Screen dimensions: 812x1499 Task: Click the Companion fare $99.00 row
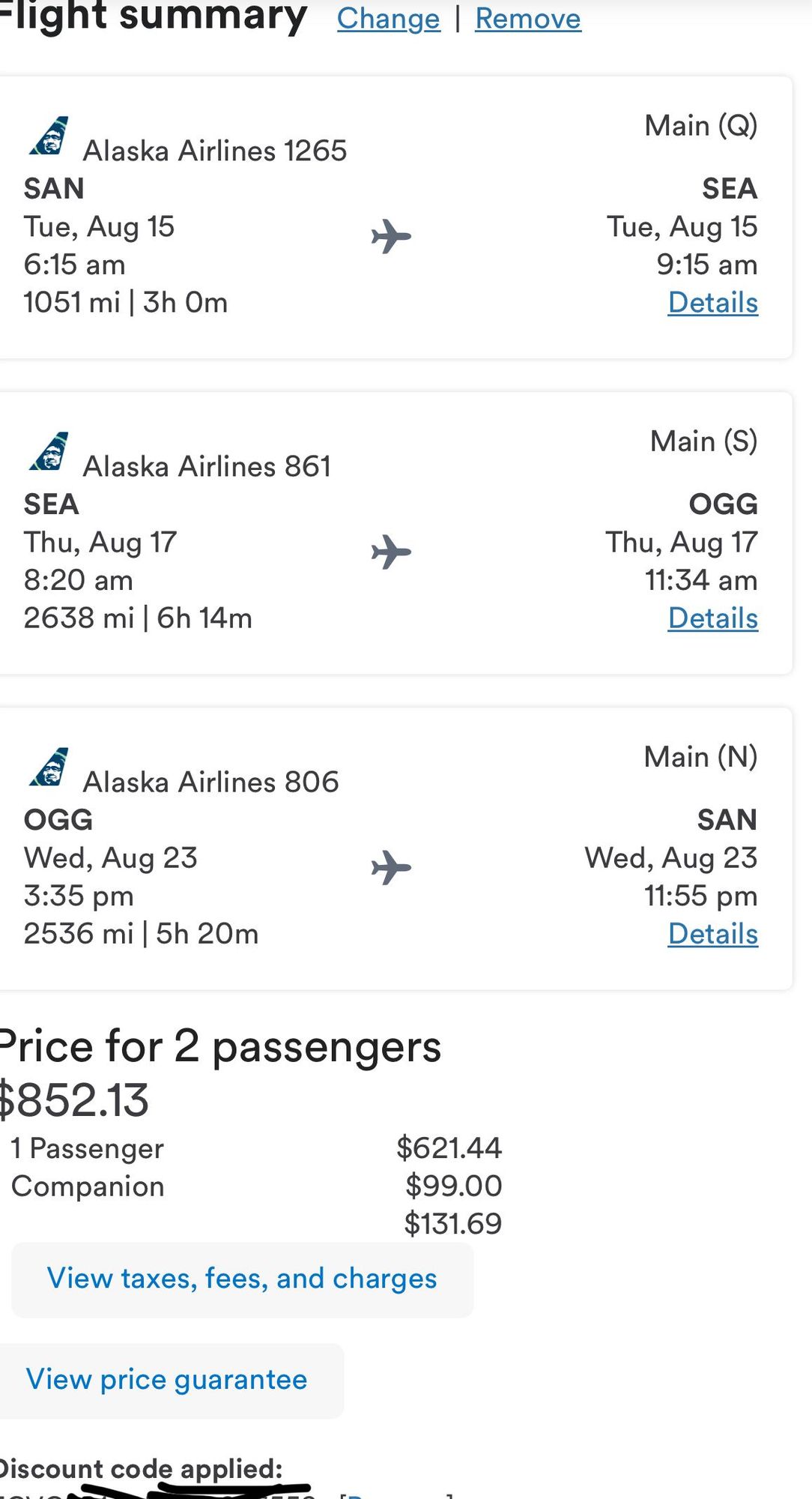[256, 1186]
